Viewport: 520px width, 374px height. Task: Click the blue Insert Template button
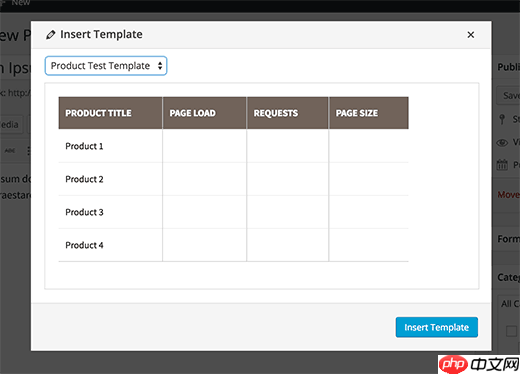[437, 327]
